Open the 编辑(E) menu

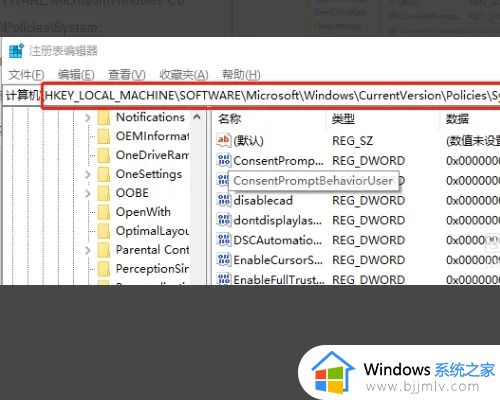(x=76, y=75)
